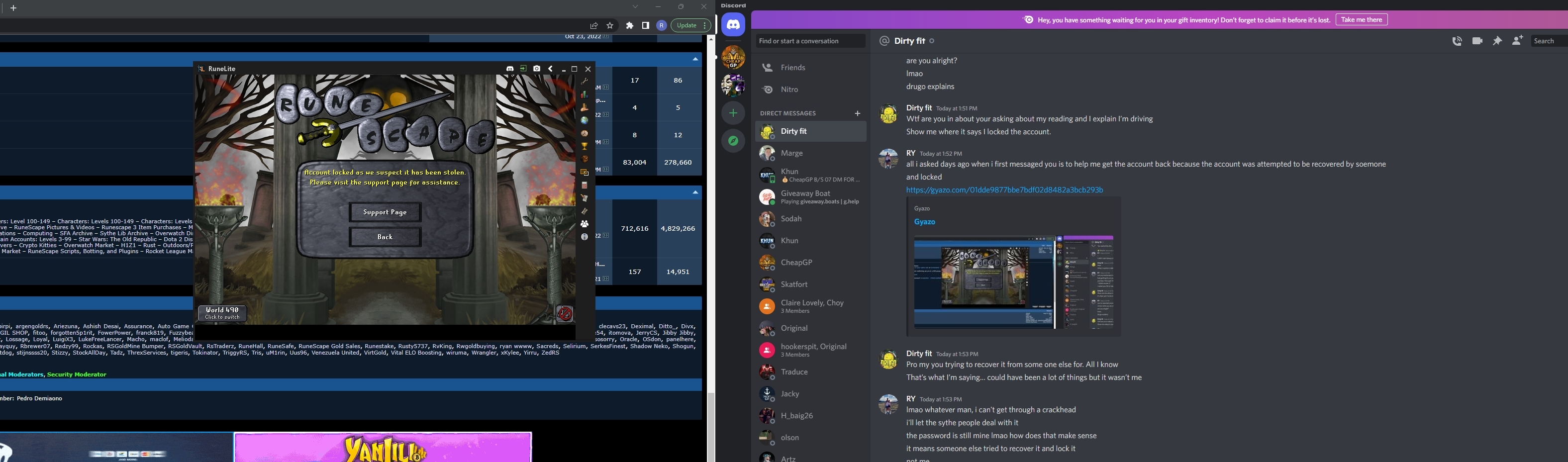
Task: Open the browser tab search dropdown
Action: [x=635, y=7]
